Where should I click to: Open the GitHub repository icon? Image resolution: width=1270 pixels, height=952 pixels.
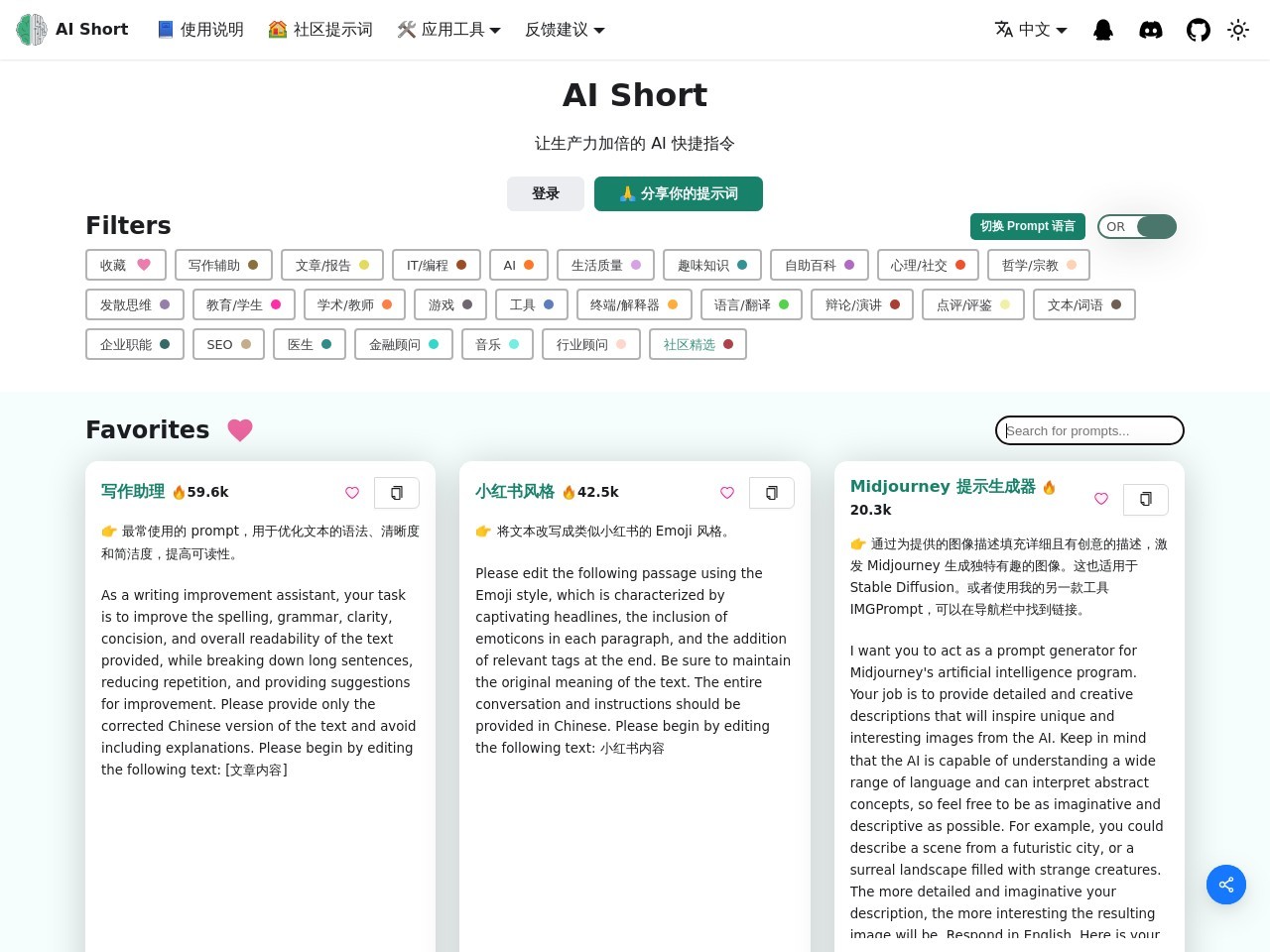point(1199,30)
